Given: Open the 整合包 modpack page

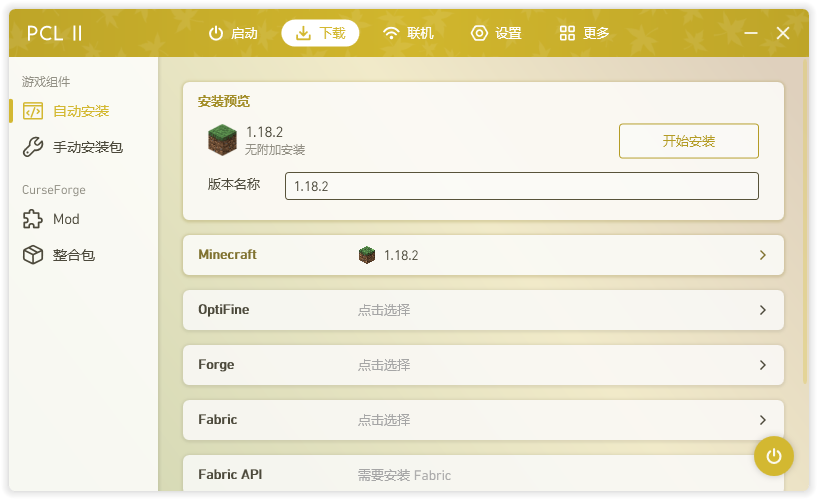Looking at the screenshot, I should click(83, 255).
